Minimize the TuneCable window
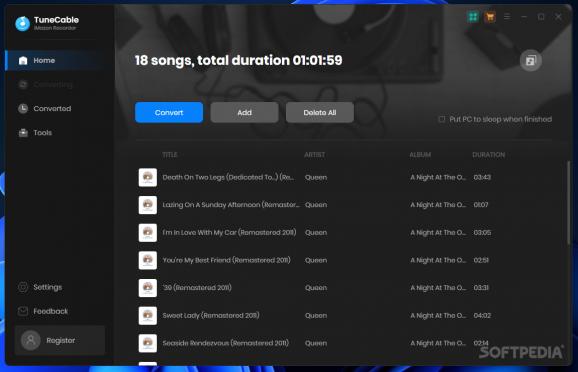Image resolution: width=578 pixels, height=372 pixels. click(x=524, y=17)
